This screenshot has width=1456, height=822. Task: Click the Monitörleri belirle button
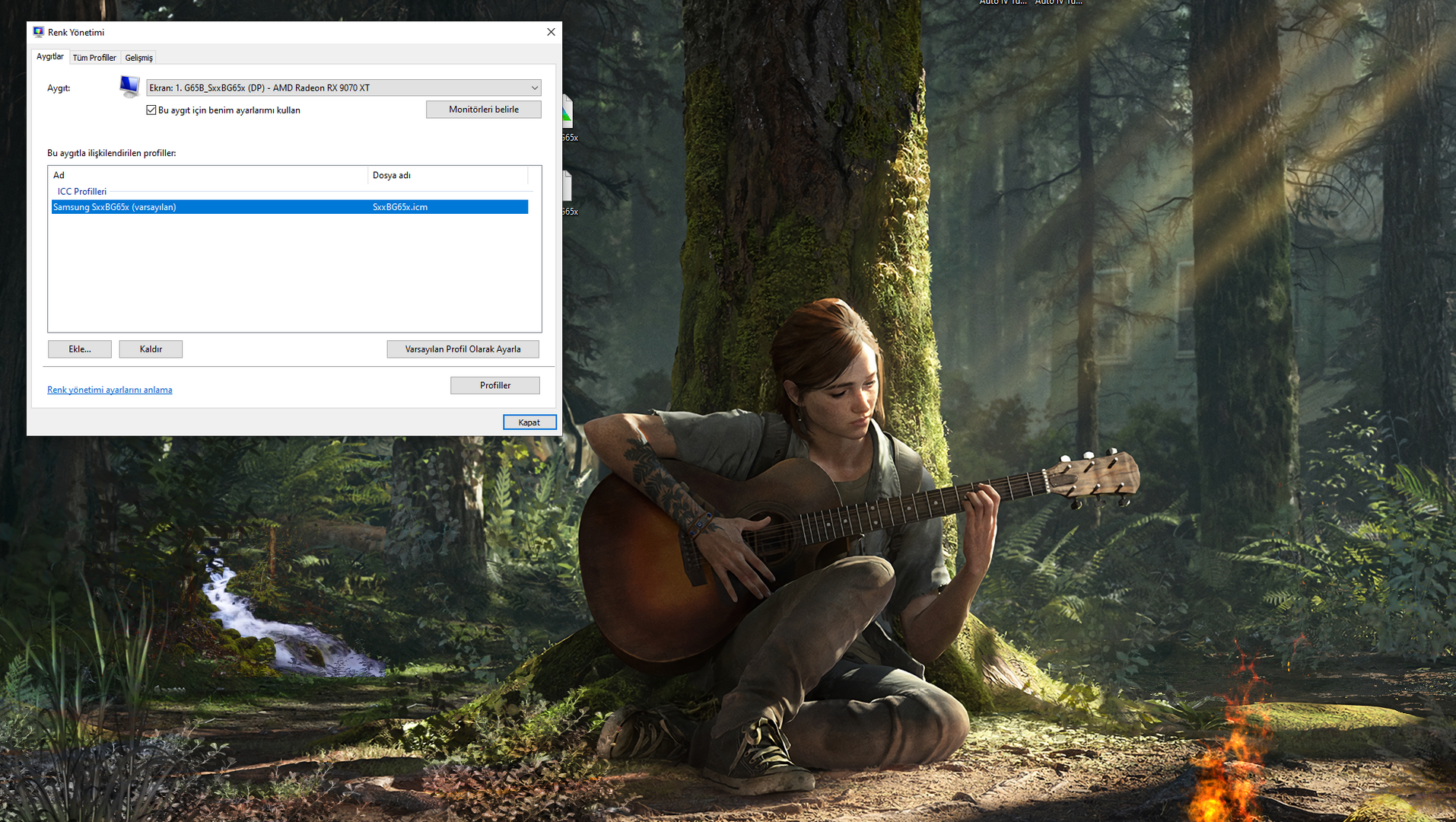(484, 110)
